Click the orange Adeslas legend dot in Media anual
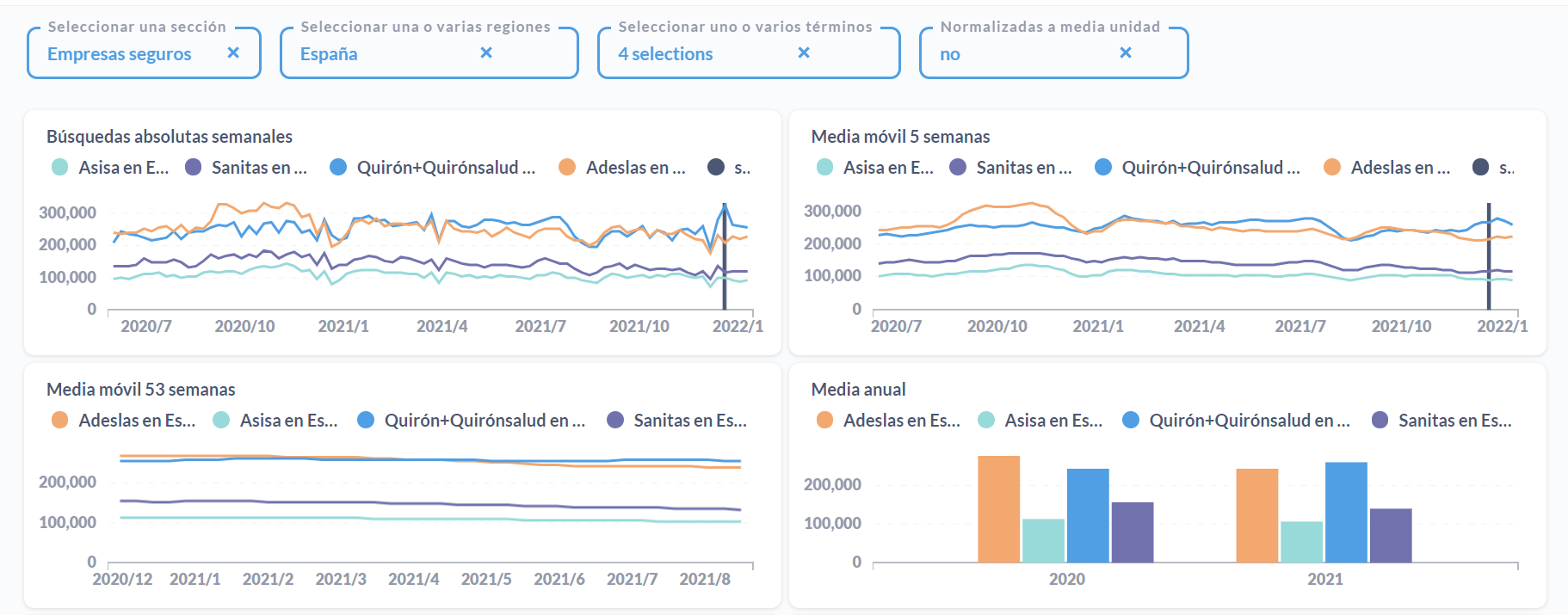The width and height of the screenshot is (1568, 615). coord(824,421)
